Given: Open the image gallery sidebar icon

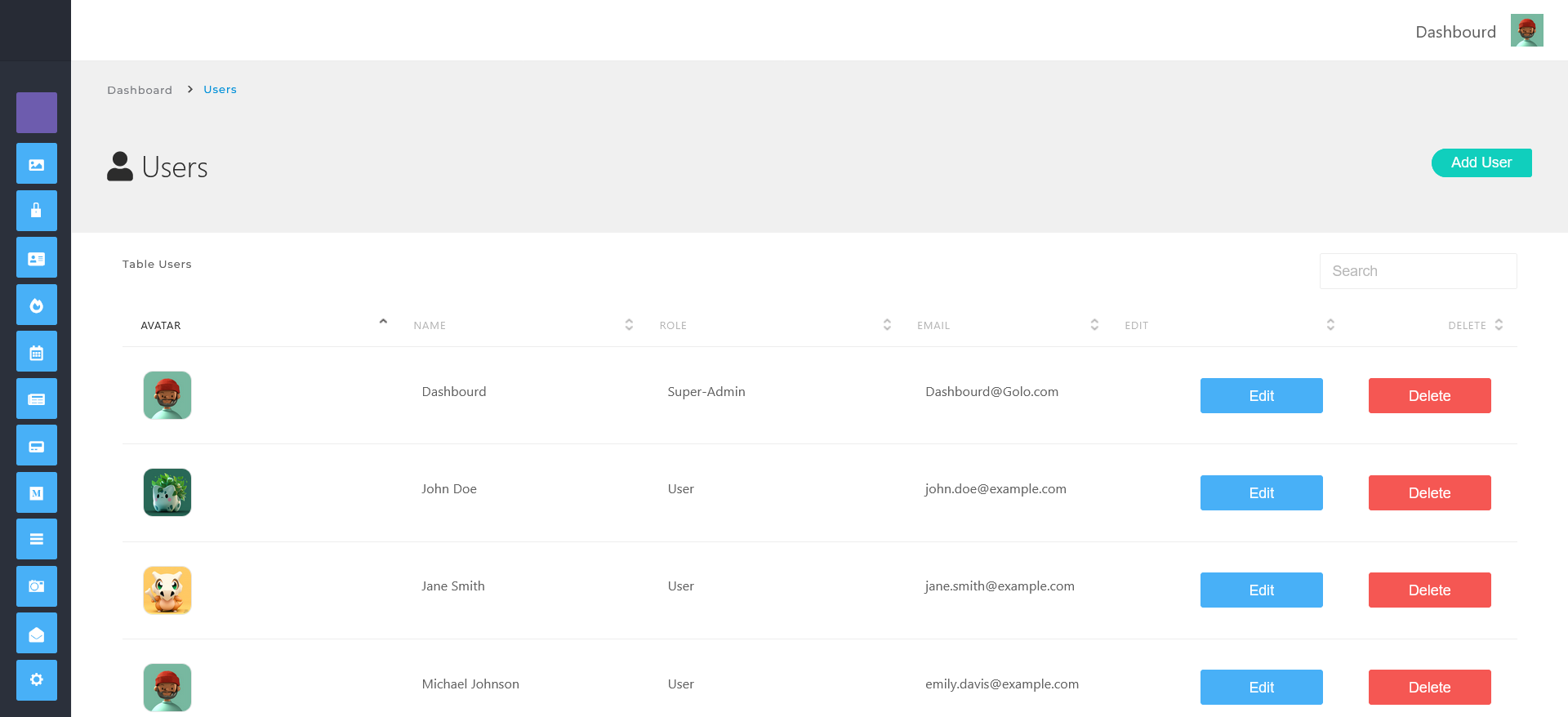Looking at the screenshot, I should pos(37,164).
